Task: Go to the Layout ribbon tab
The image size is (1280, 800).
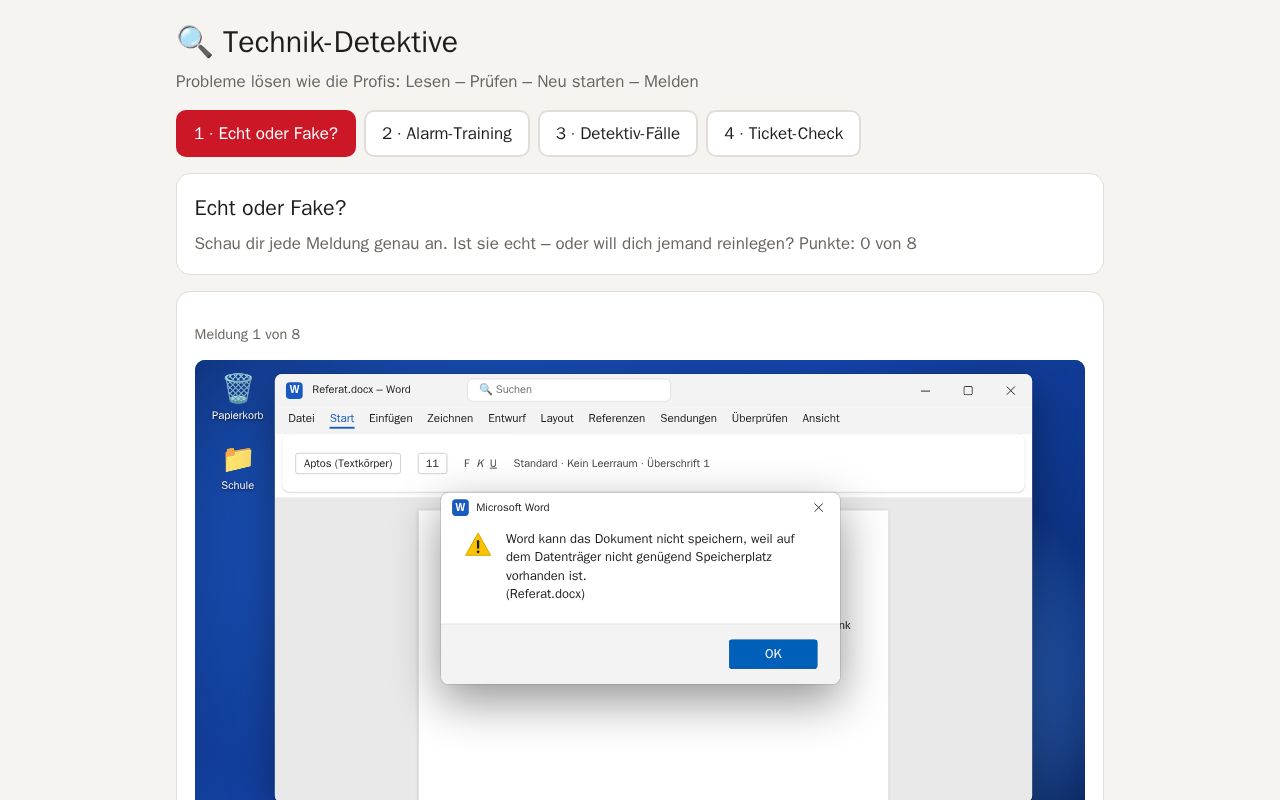Action: coord(557,418)
